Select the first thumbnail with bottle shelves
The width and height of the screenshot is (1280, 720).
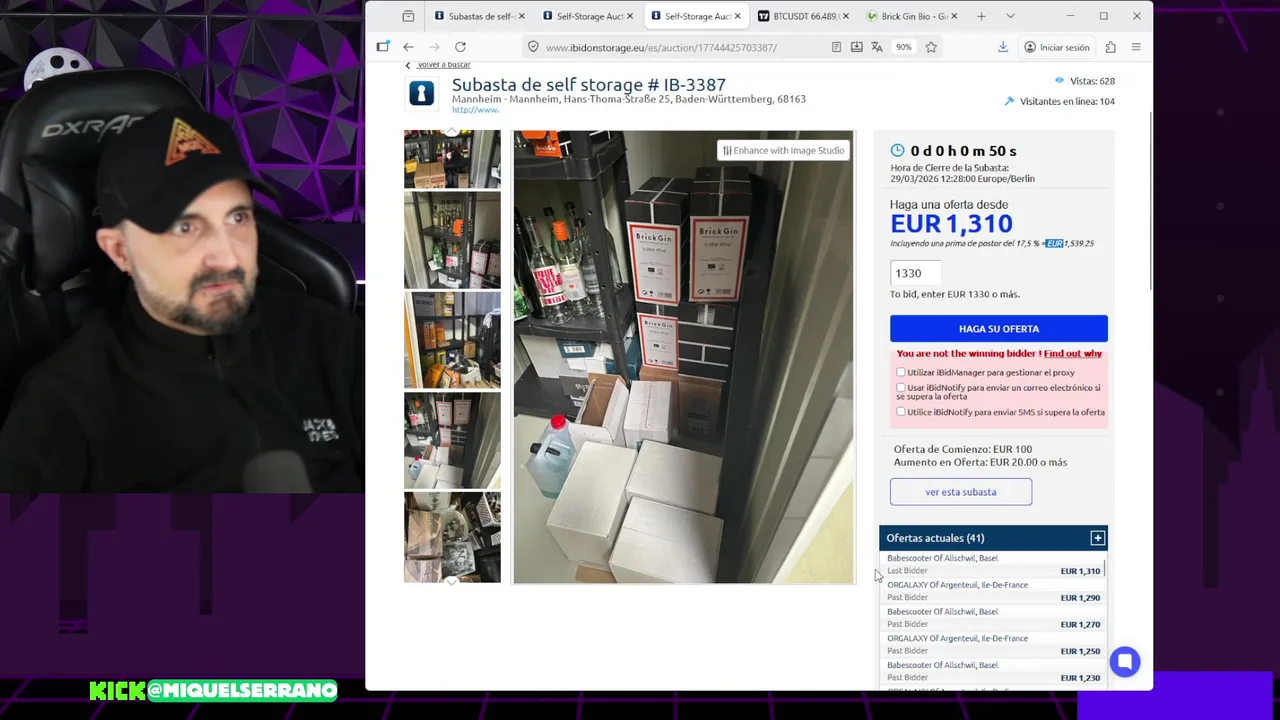(x=452, y=160)
